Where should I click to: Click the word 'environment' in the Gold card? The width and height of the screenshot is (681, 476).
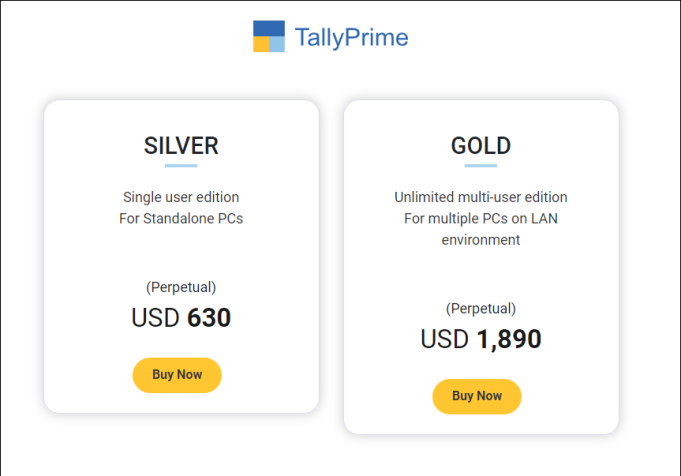point(481,240)
